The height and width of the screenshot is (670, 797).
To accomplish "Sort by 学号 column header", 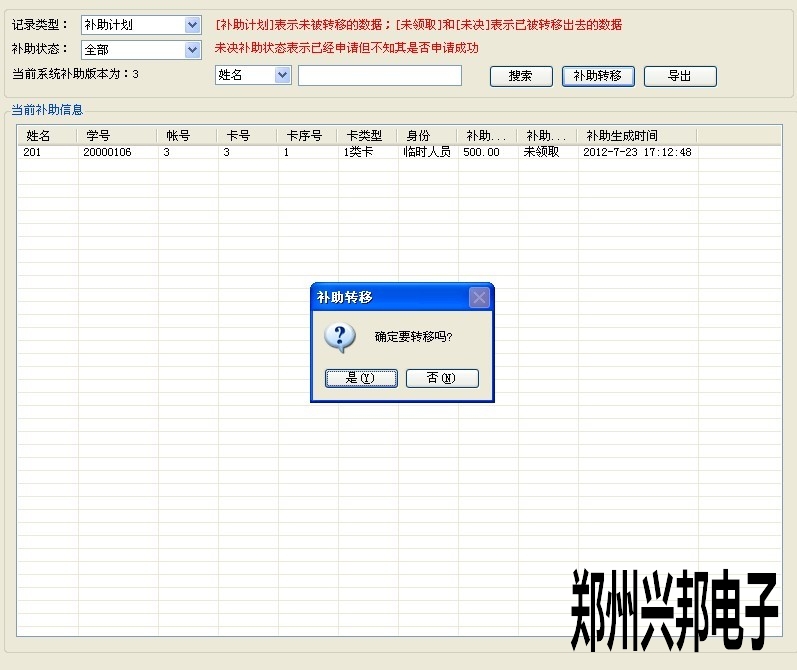I will tap(117, 136).
